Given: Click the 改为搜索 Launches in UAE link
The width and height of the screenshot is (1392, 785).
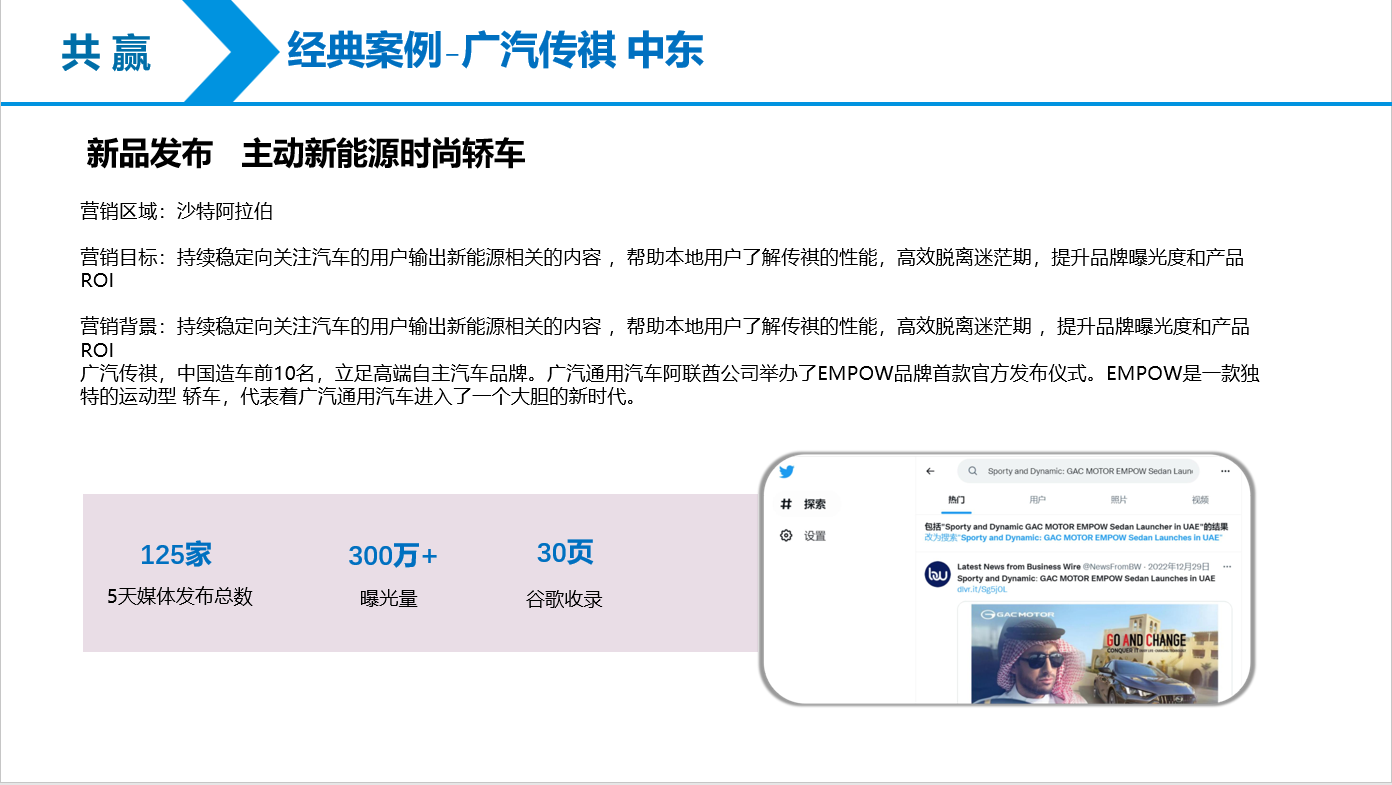Looking at the screenshot, I should (x=1073, y=537).
